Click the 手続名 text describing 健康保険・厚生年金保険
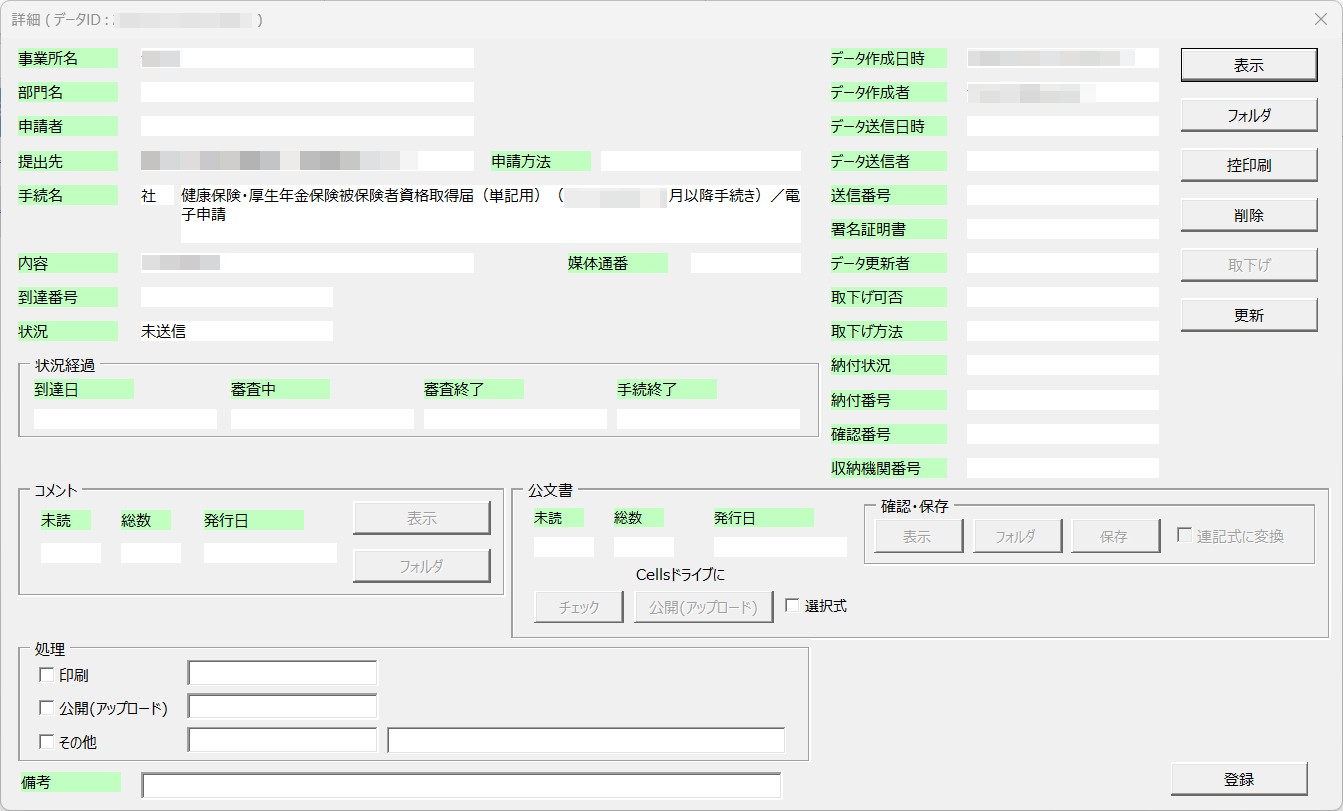 pos(491,213)
